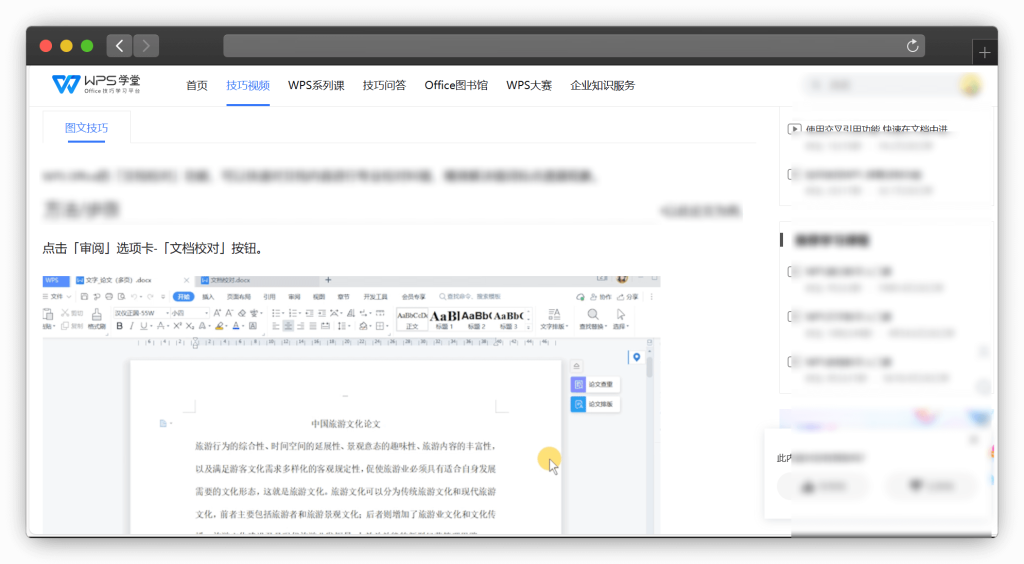Viewport: 1024px width, 564px height.
Task: Click the borders grid icon
Action: tap(380, 326)
